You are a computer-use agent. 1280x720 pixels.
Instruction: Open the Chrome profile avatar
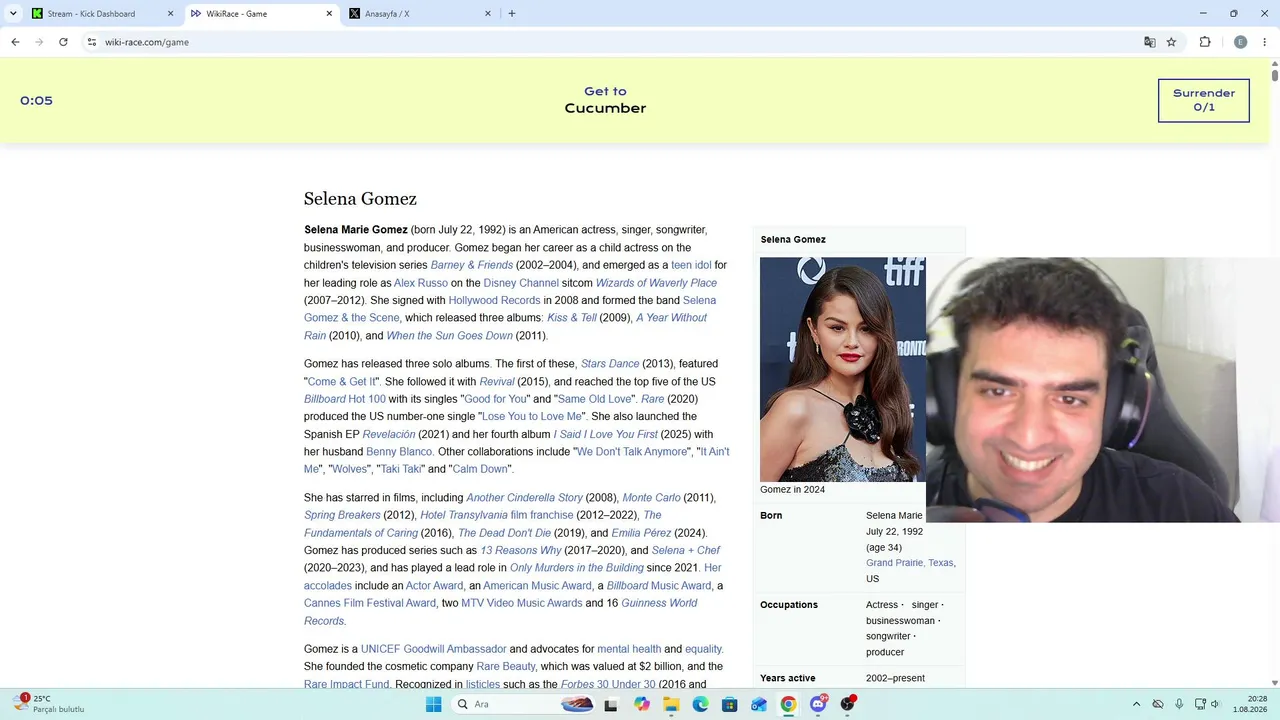coord(1240,42)
